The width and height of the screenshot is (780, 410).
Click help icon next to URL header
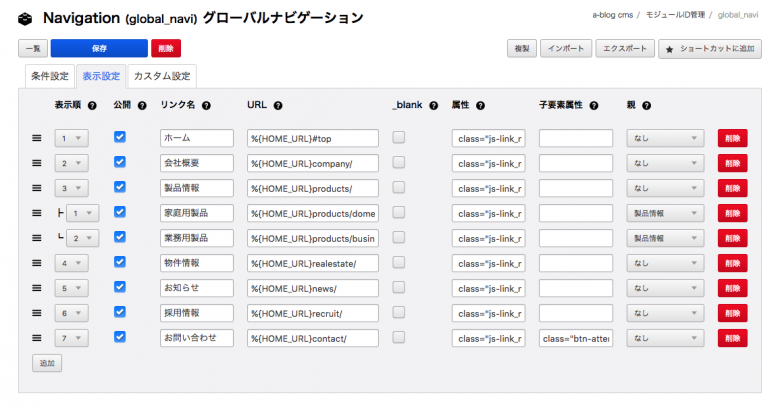pos(277,105)
